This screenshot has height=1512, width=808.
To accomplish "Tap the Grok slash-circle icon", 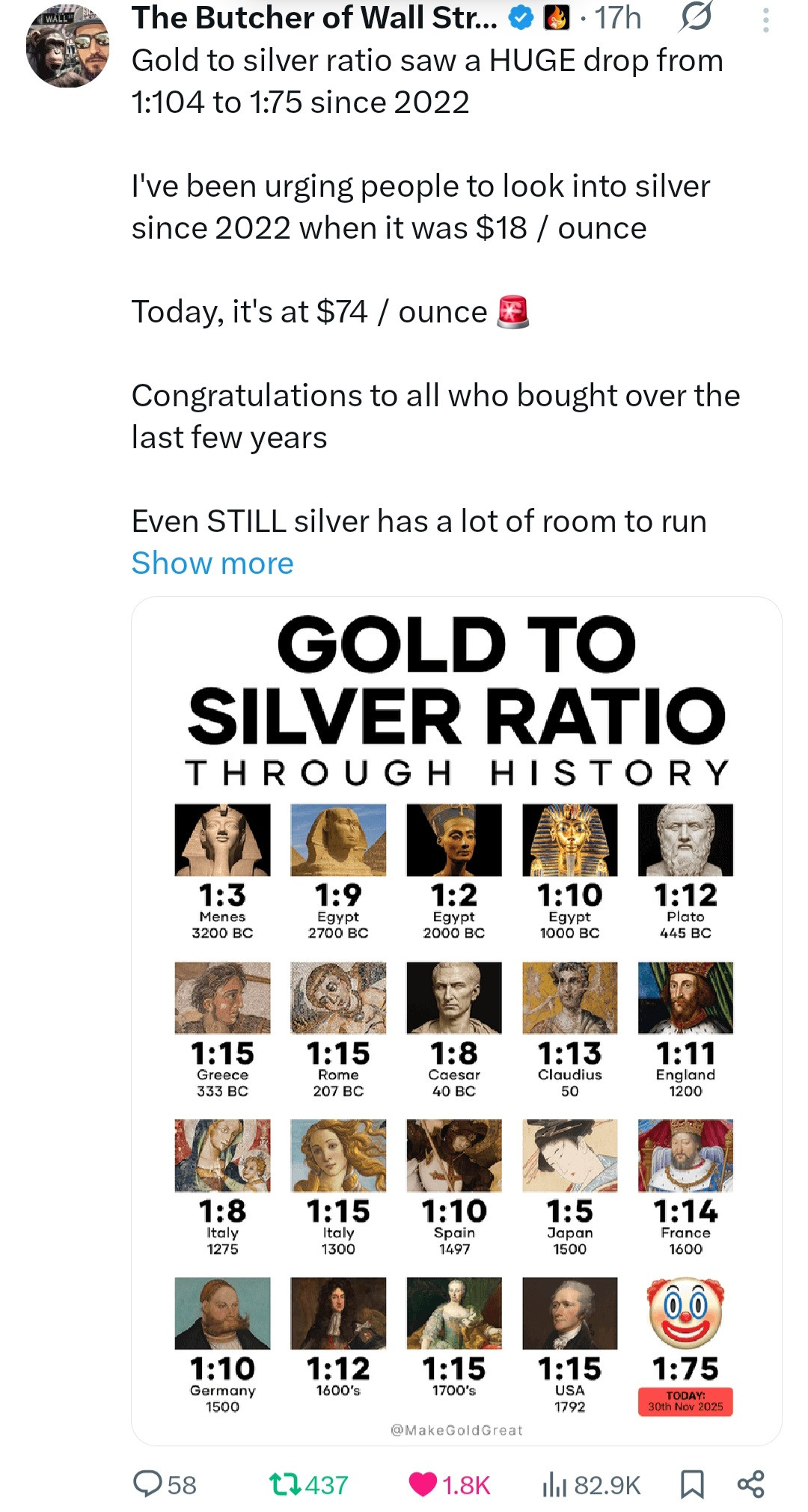I will pyautogui.click(x=695, y=17).
